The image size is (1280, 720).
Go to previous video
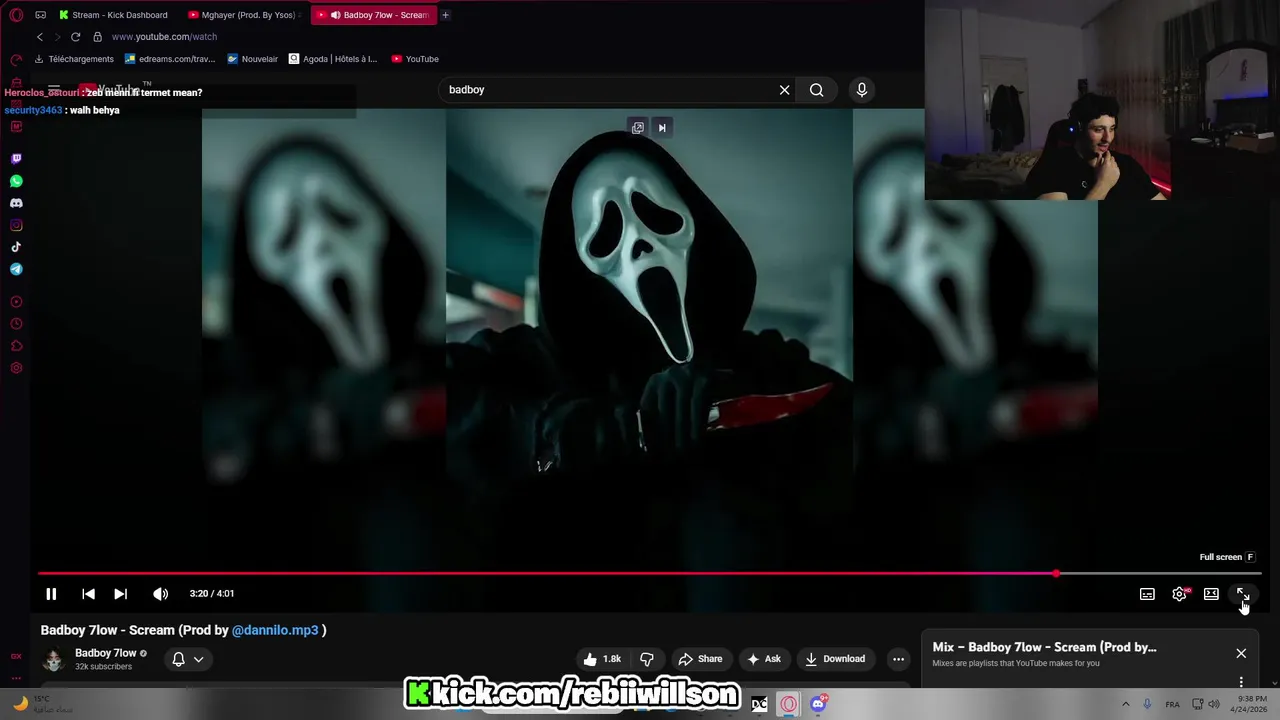88,594
